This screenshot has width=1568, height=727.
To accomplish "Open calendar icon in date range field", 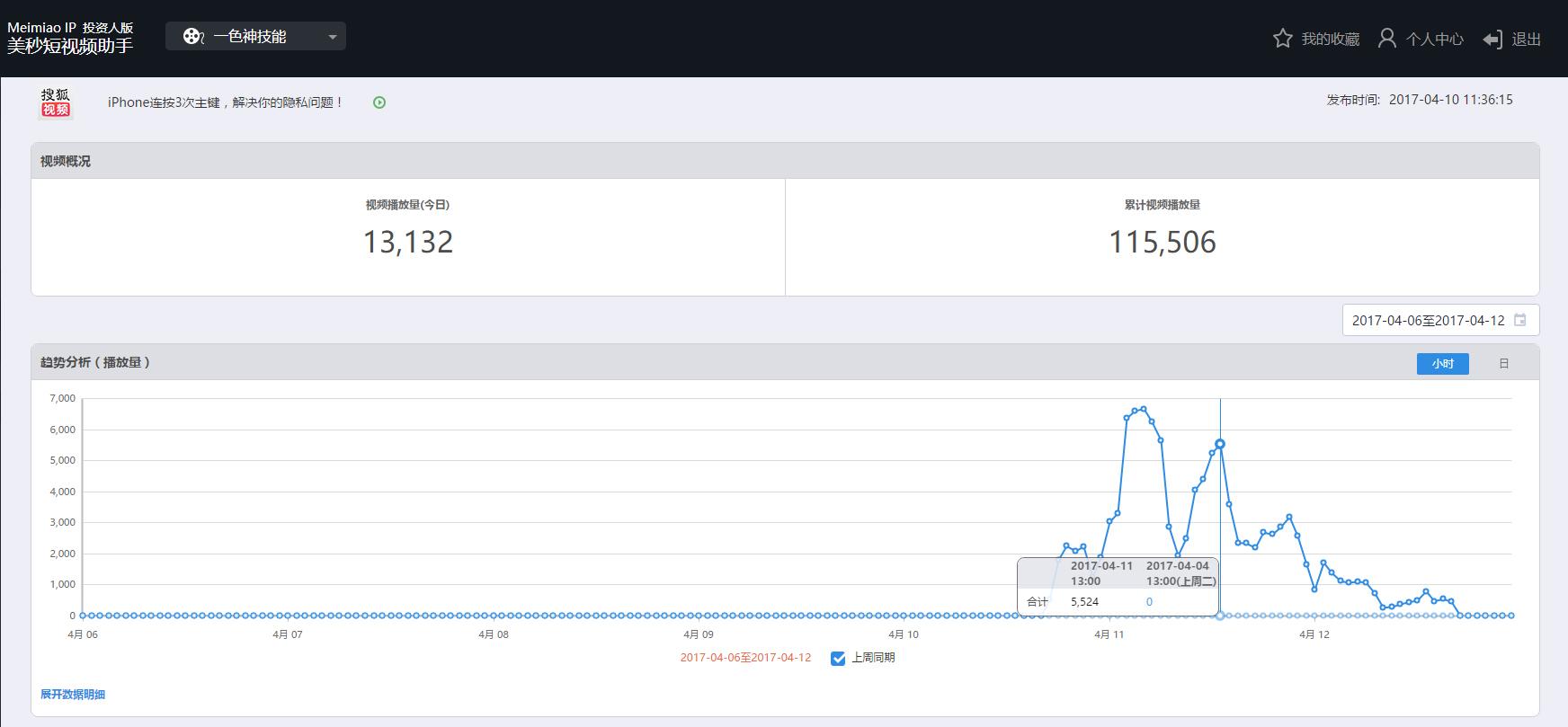I will click(1520, 320).
